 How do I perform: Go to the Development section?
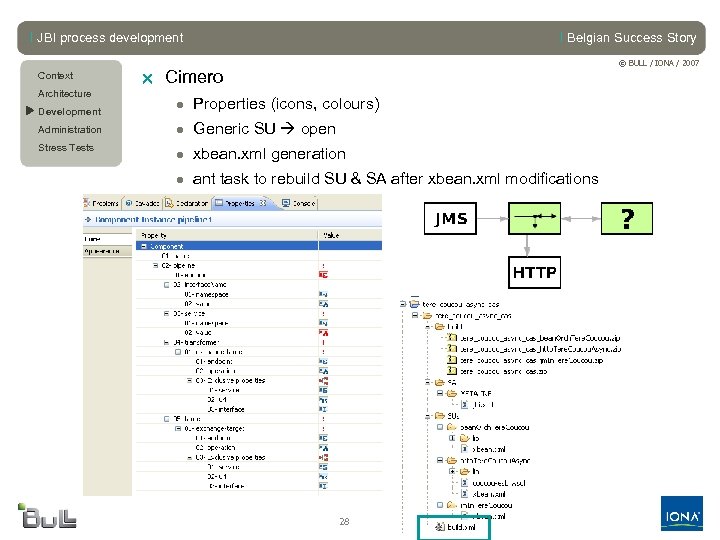(x=70, y=112)
